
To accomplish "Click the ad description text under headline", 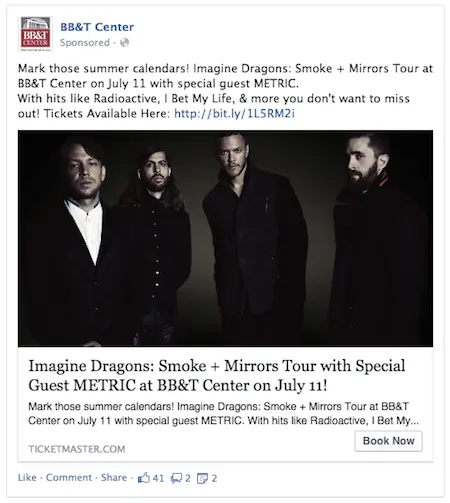I will pyautogui.click(x=223, y=413).
